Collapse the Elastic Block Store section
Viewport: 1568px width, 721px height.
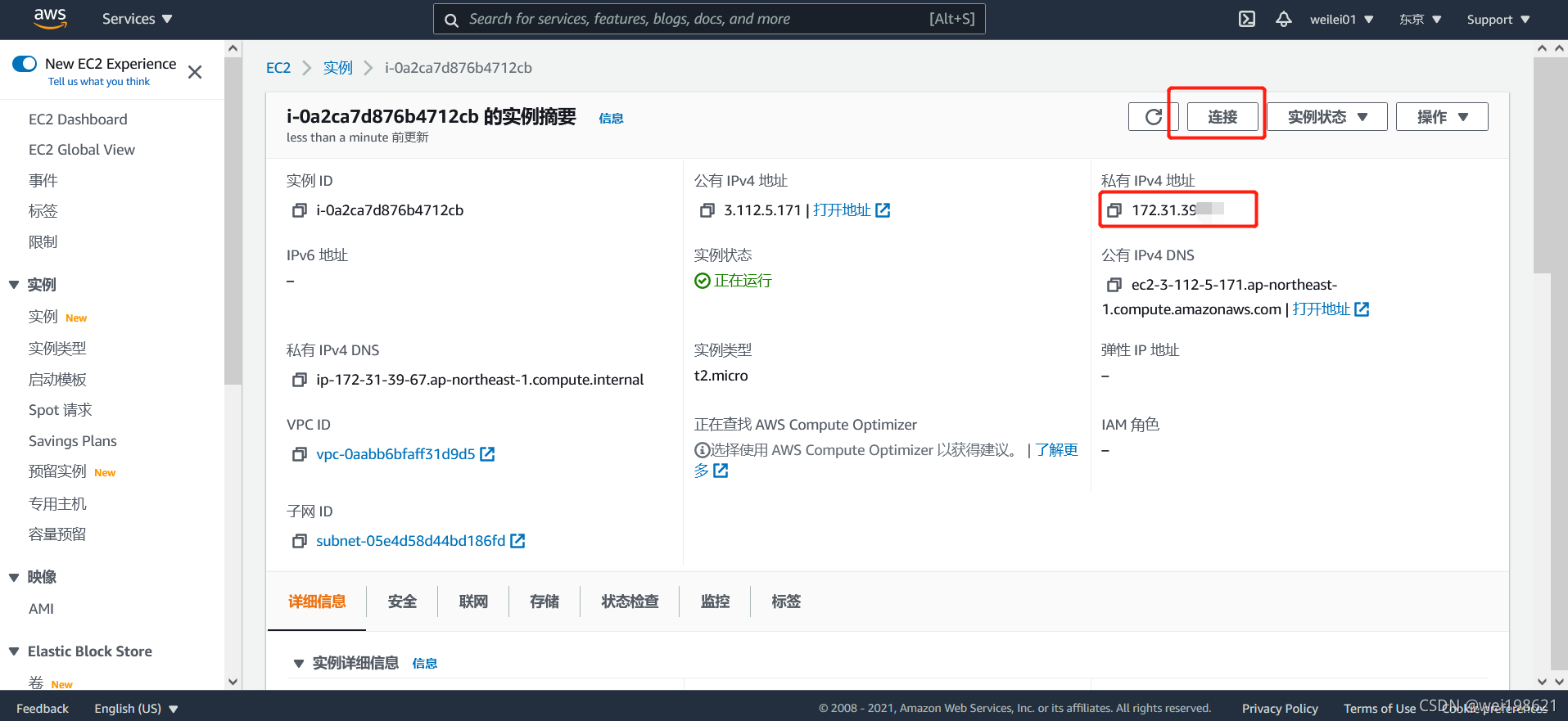[14, 651]
